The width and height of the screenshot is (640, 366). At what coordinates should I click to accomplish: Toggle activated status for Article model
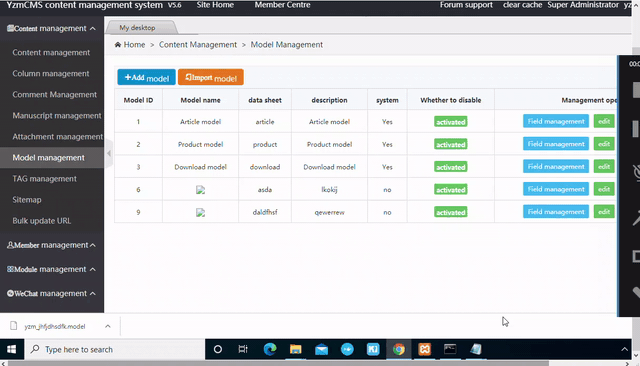pos(451,122)
